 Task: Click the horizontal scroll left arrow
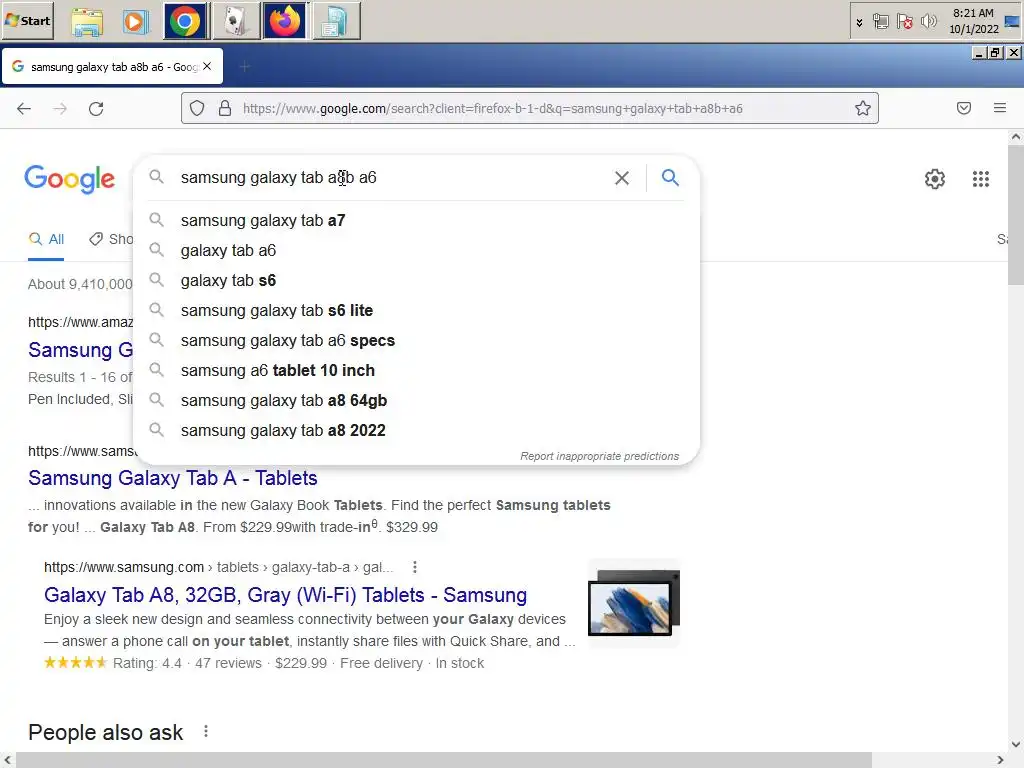7,760
